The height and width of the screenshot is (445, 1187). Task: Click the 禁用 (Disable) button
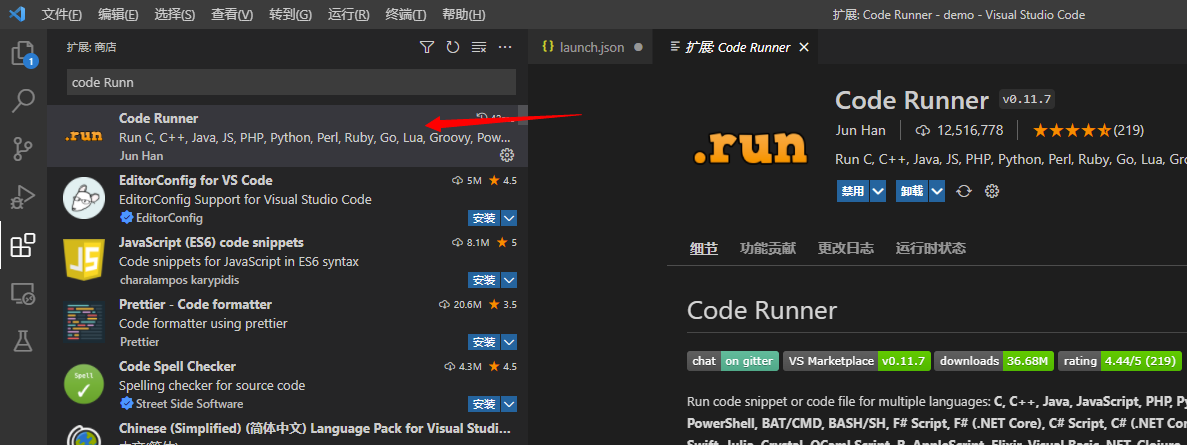coord(853,191)
